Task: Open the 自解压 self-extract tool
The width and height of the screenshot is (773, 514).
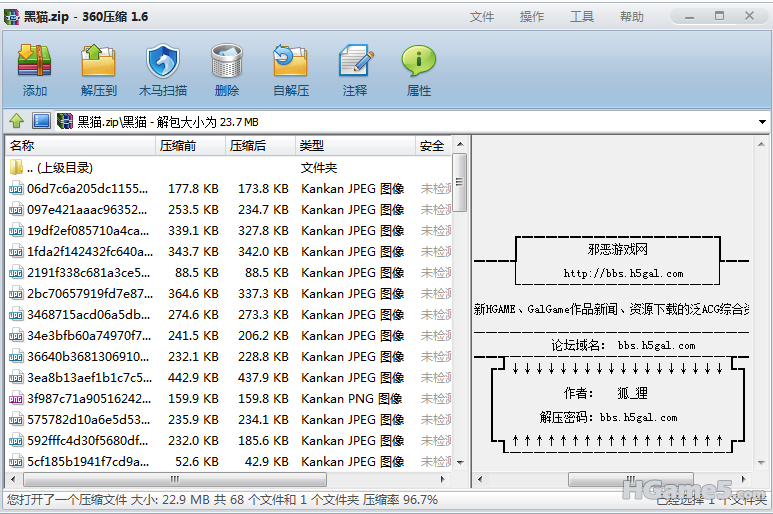Action: click(x=291, y=70)
